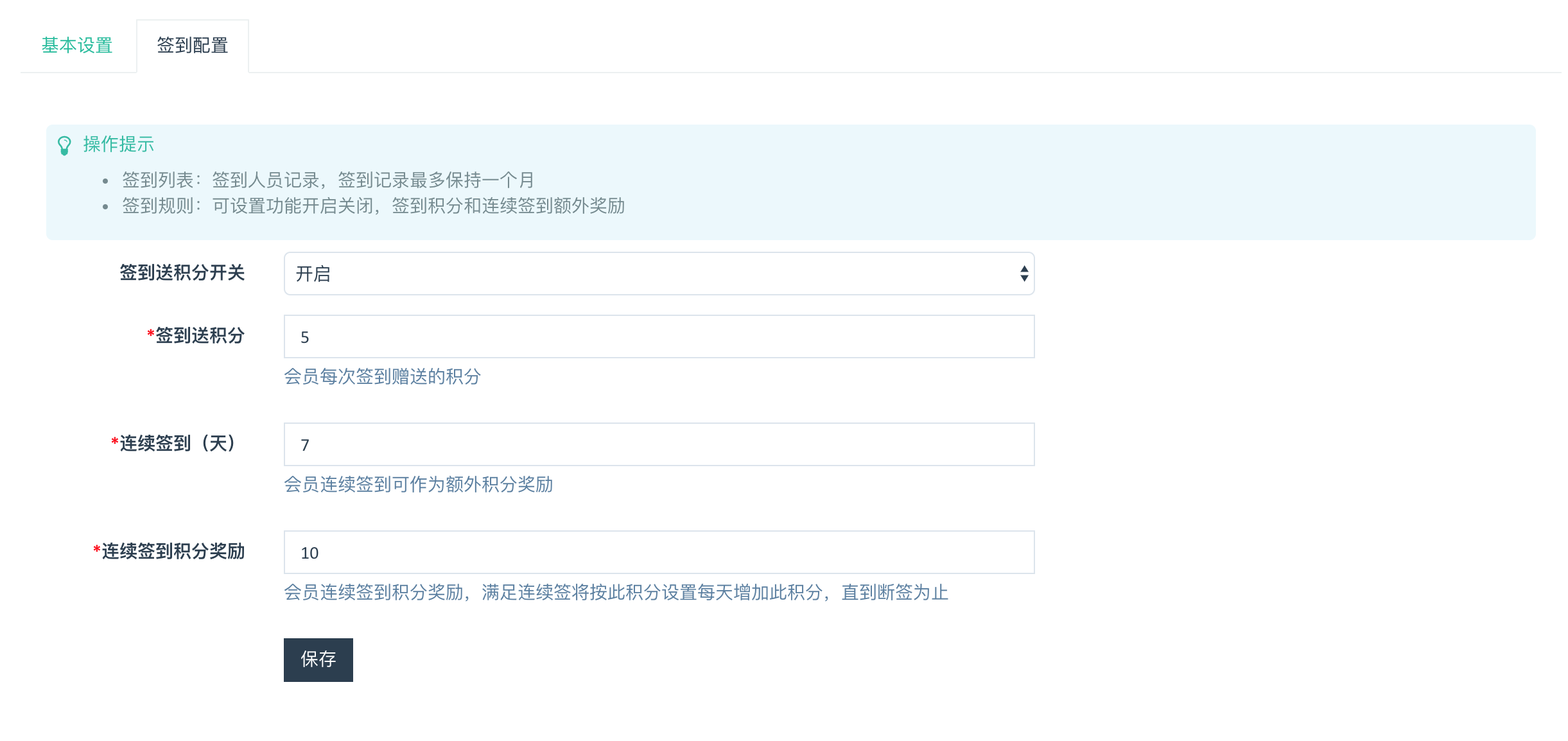Select the 签到配置 tab
Screen dimensions: 1568x741
click(193, 46)
